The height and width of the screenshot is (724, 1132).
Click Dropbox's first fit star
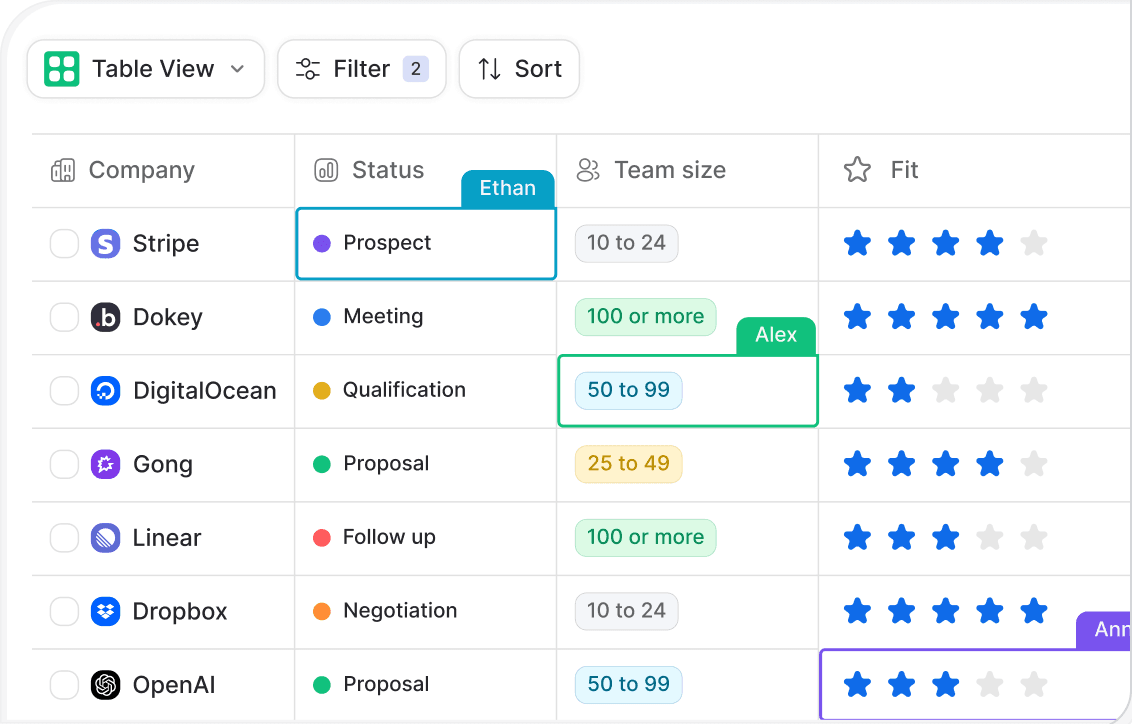(x=858, y=611)
